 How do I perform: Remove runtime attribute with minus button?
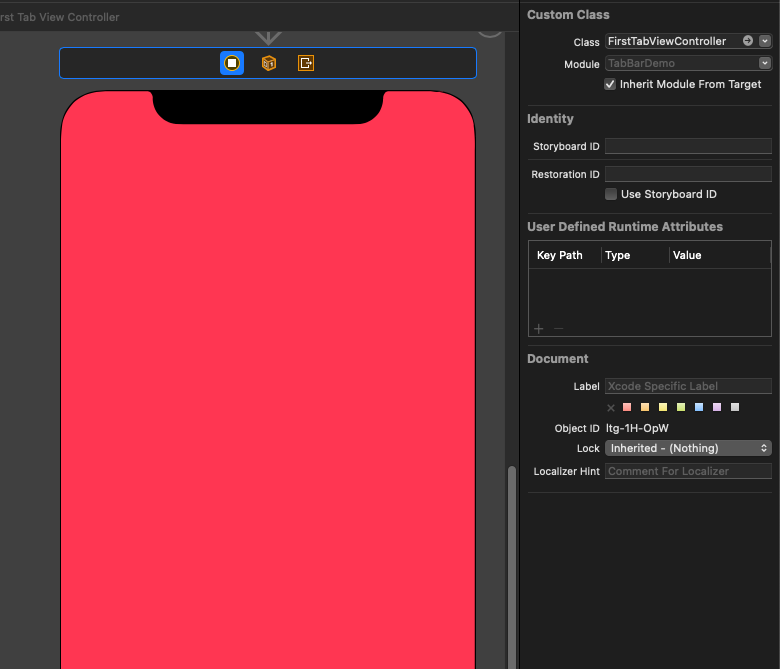(x=559, y=328)
